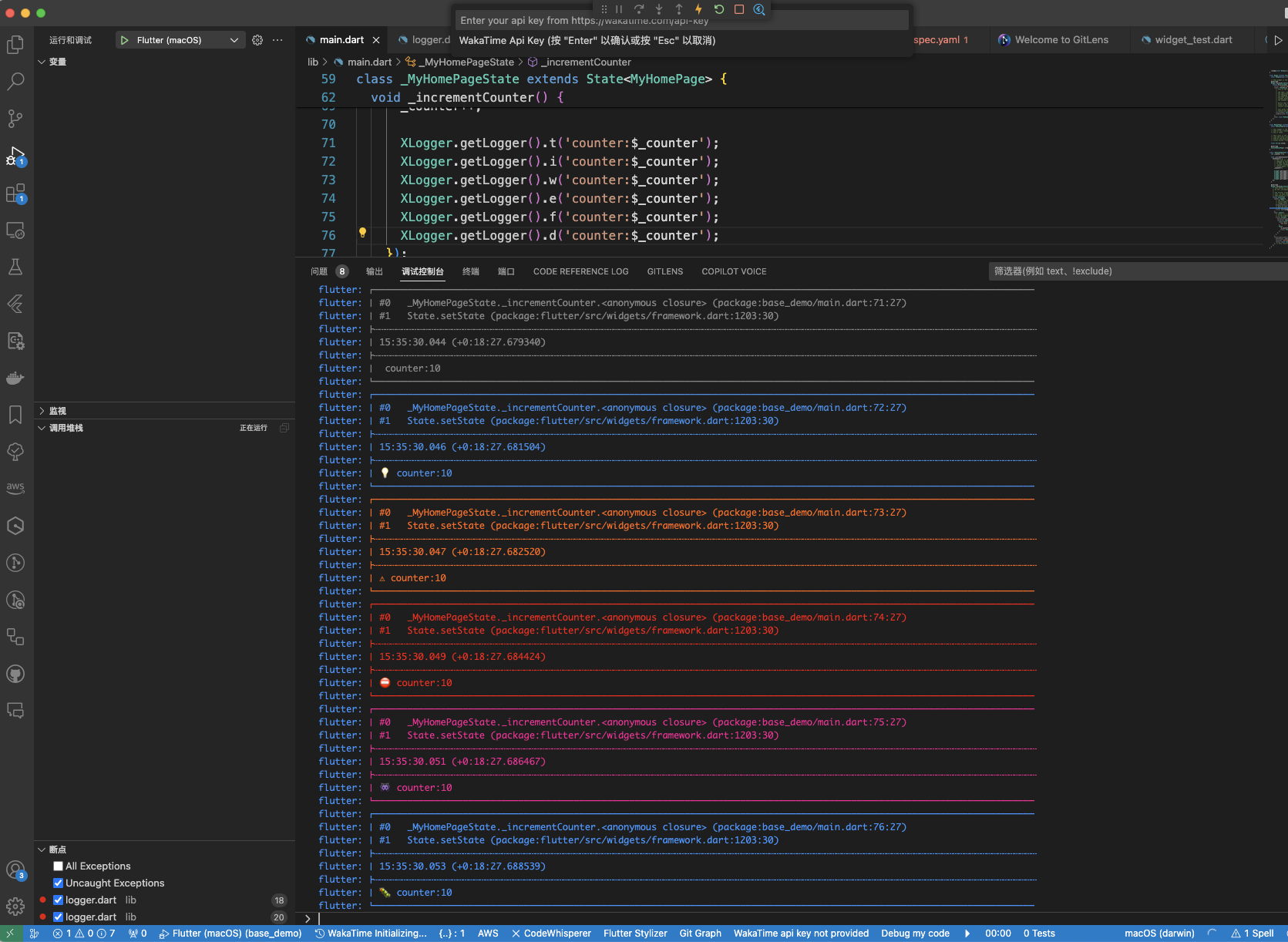Screen dimensions: 1288x942
Task: Switch to the main.dart editor tab
Action: coord(341,40)
